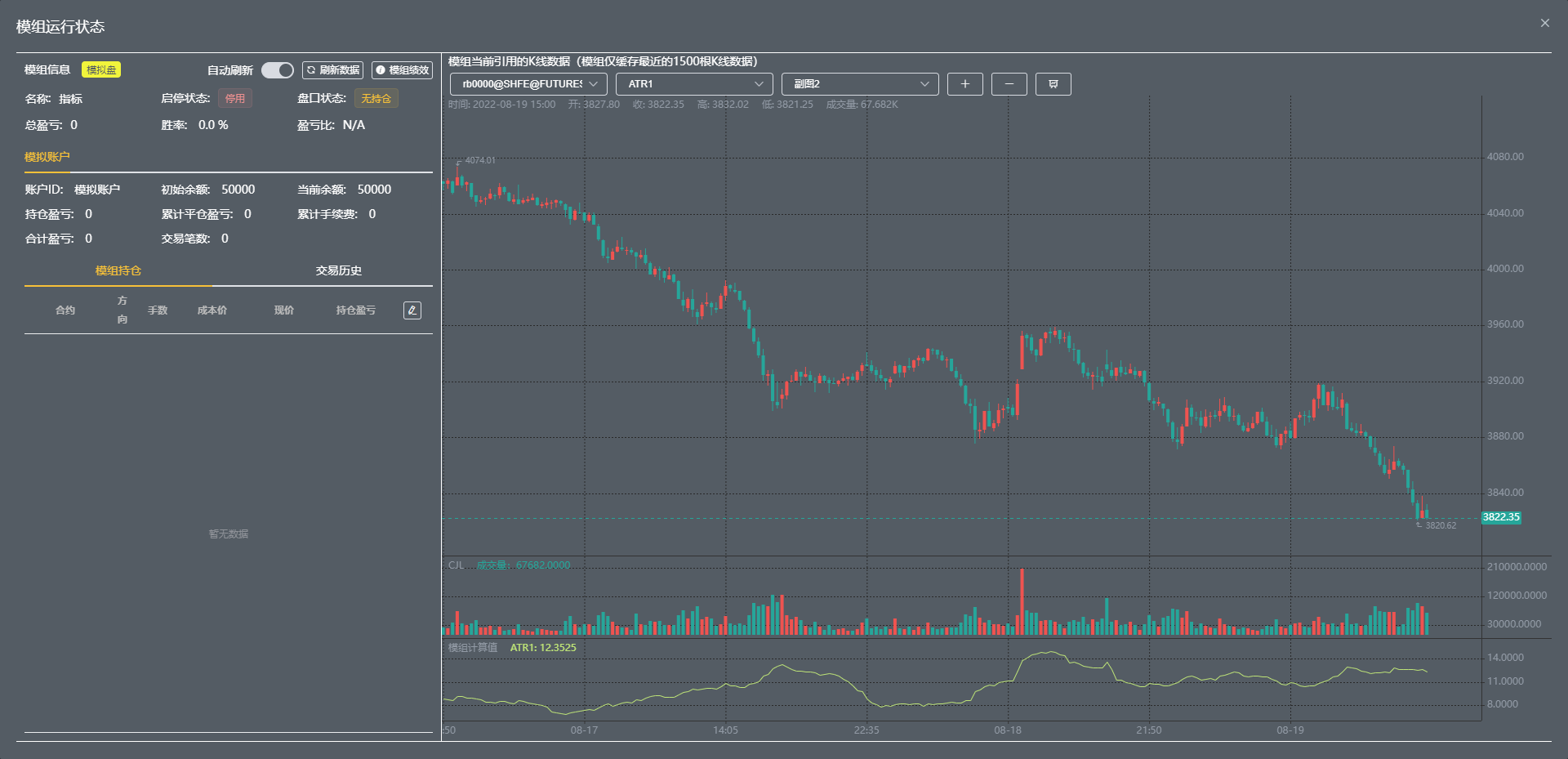Click the 刷新数据 button
This screenshot has height=759, width=1568.
(332, 70)
